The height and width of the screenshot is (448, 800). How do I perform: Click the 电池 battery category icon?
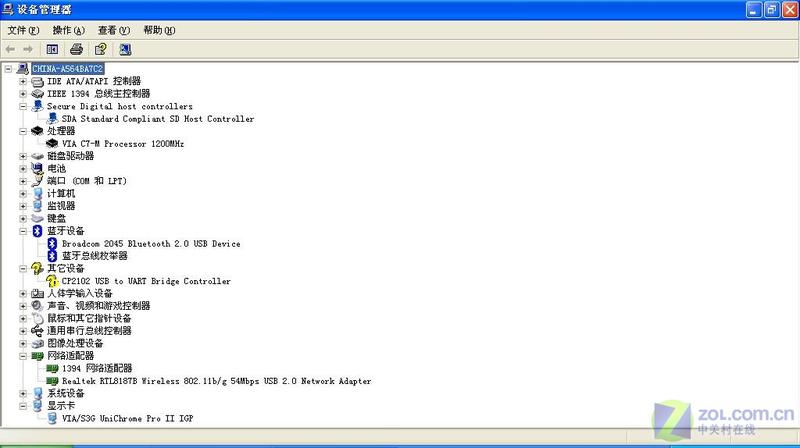click(37, 168)
